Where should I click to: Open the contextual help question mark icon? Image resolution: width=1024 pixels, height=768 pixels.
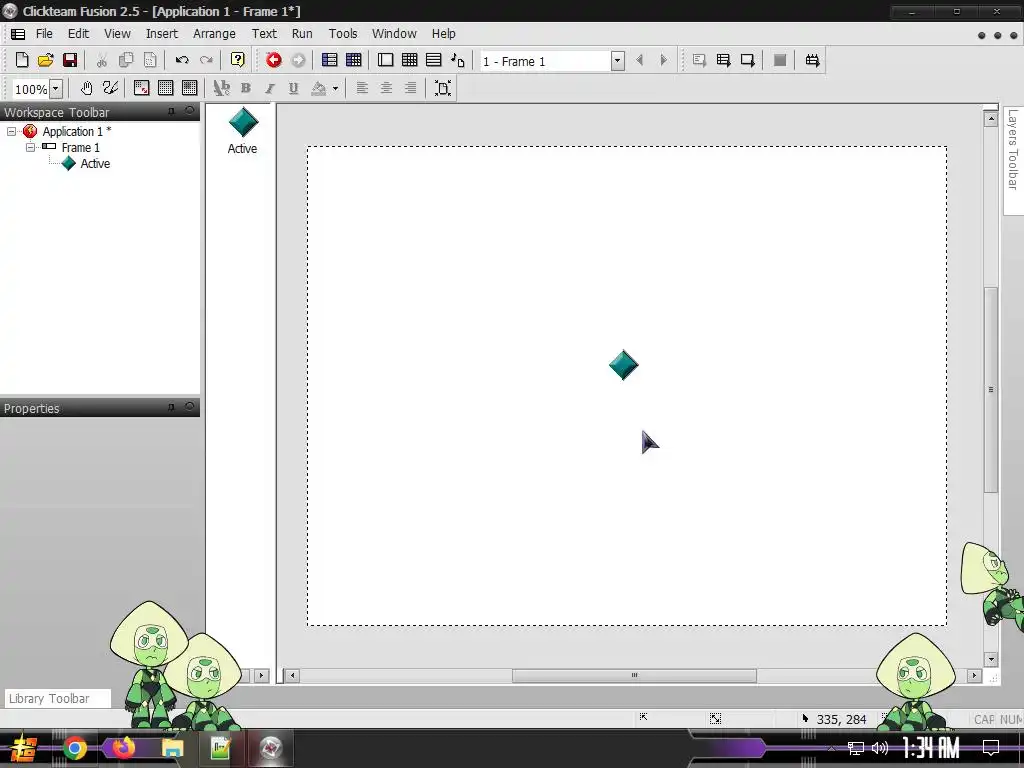238,60
